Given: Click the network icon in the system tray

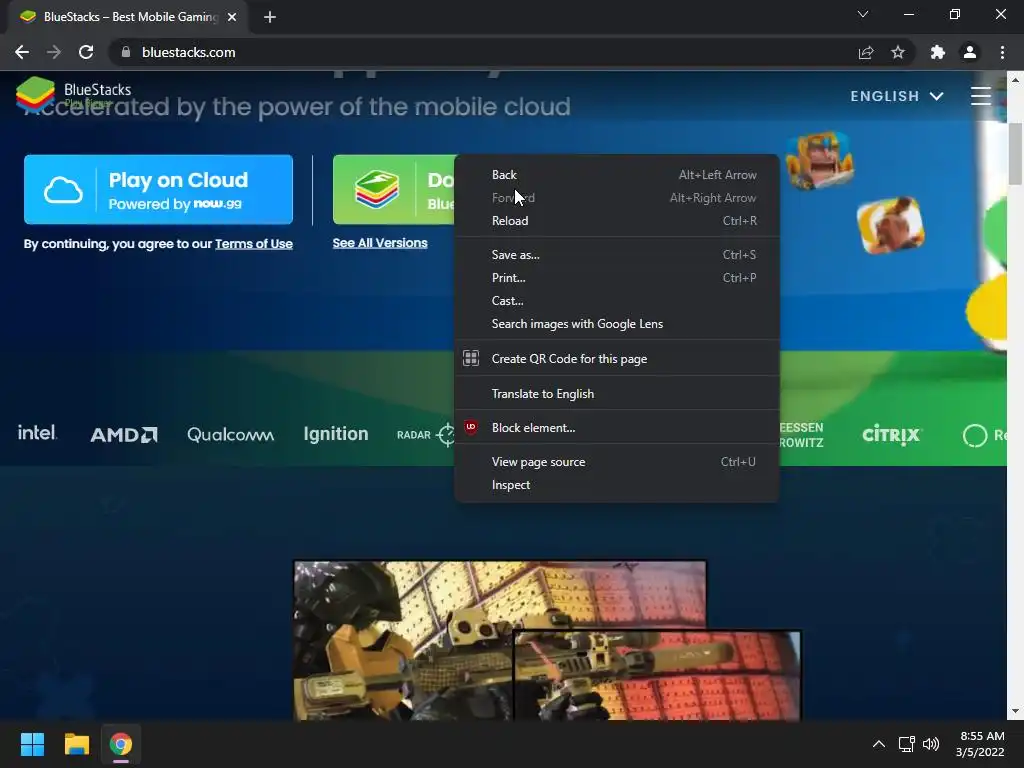Looking at the screenshot, I should pos(906,744).
